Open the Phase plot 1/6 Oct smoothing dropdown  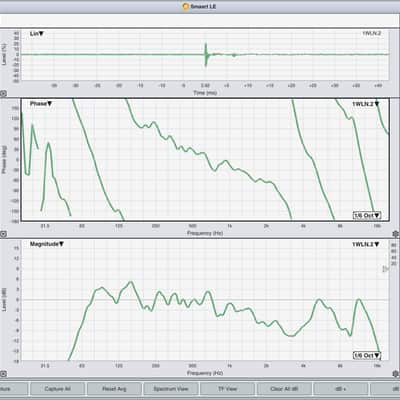coord(367,215)
